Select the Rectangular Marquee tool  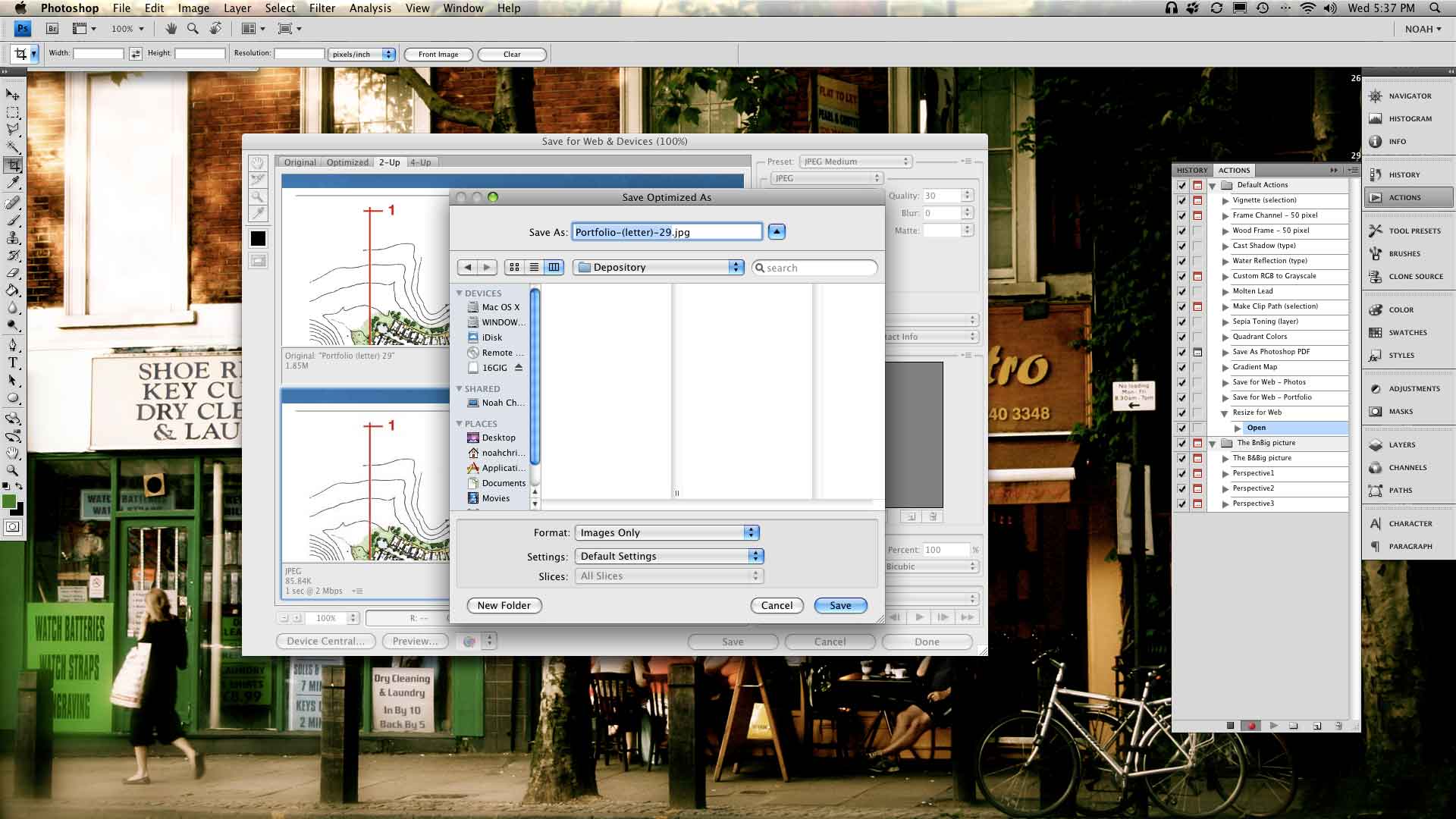point(13,112)
